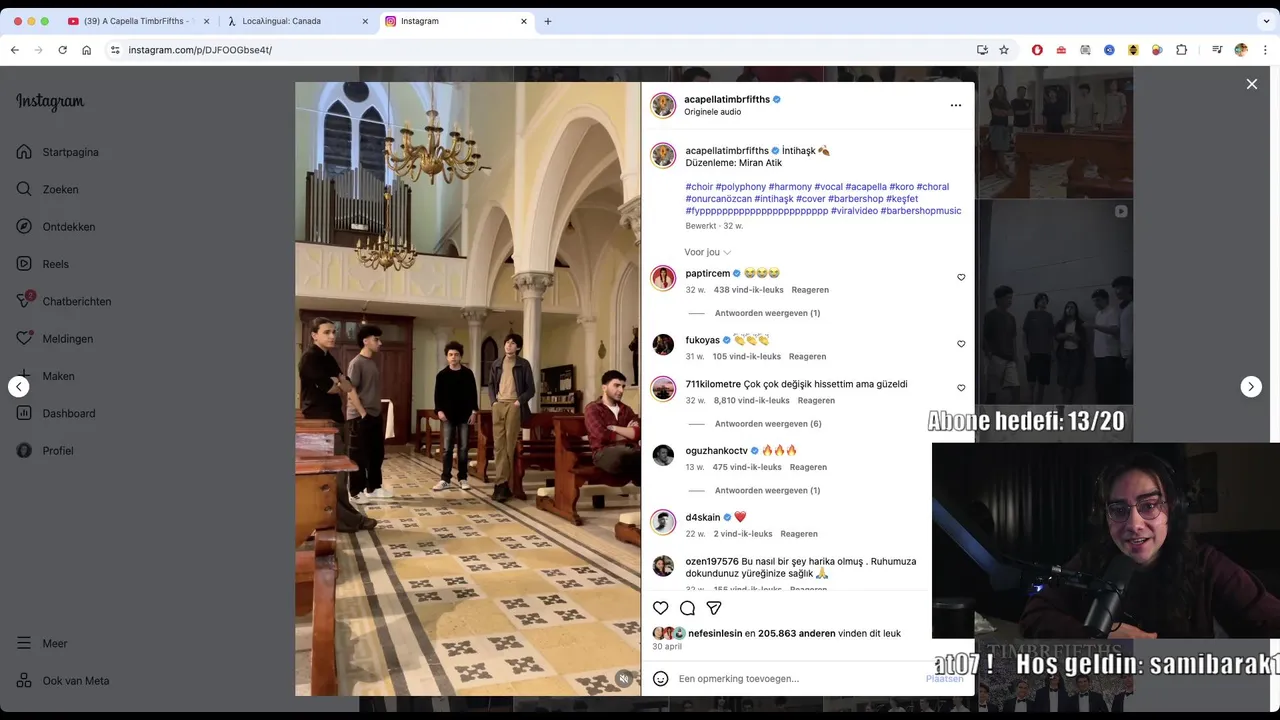Bookmark this page with star icon
Screen dimensions: 1280x720
click(x=1004, y=50)
